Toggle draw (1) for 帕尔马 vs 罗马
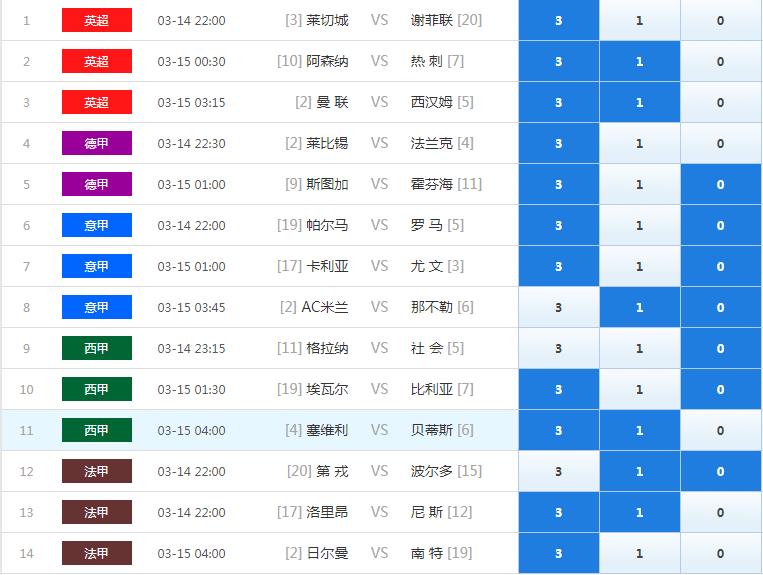763x575 pixels. click(x=639, y=225)
